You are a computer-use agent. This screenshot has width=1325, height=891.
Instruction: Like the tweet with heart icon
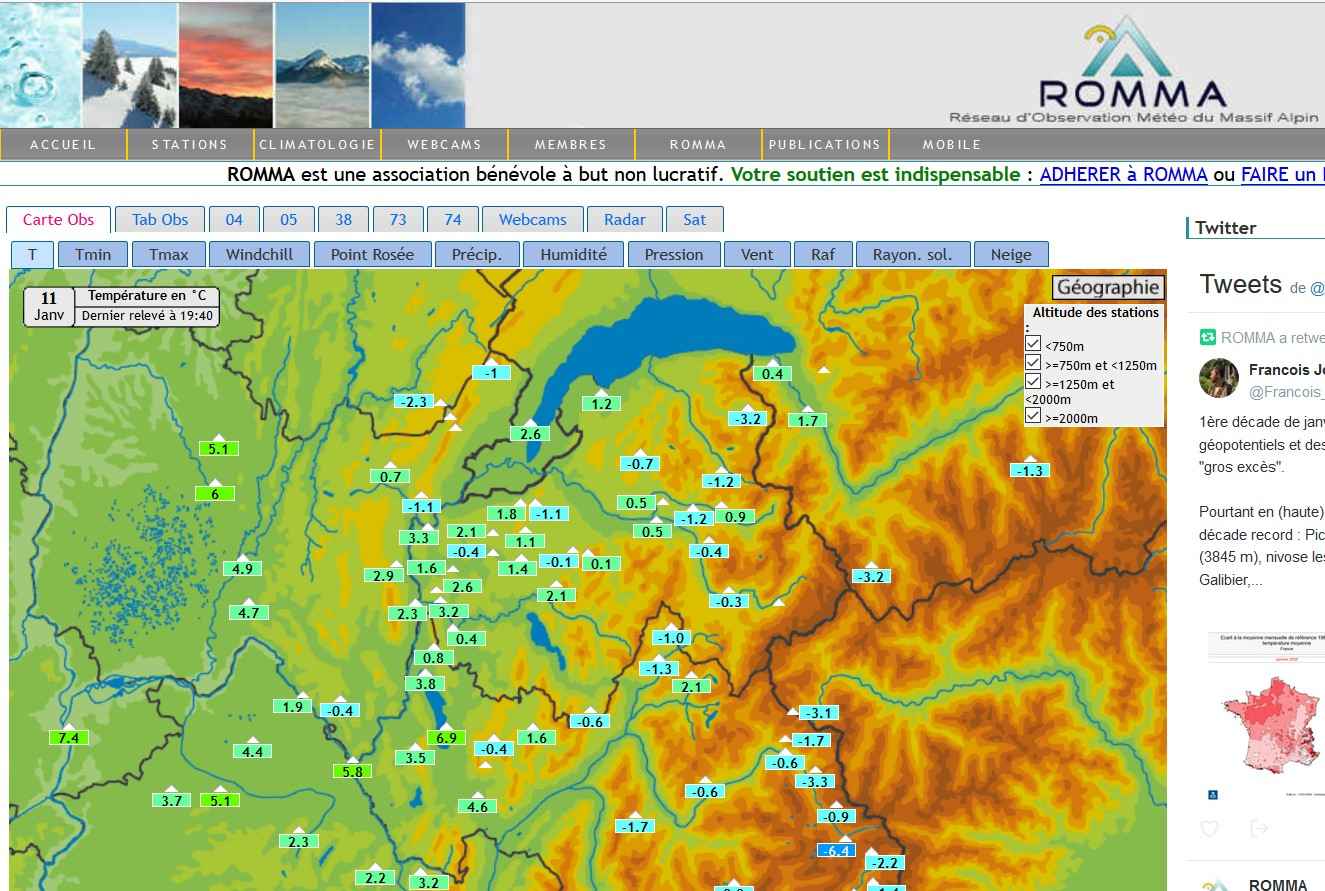point(1209,828)
